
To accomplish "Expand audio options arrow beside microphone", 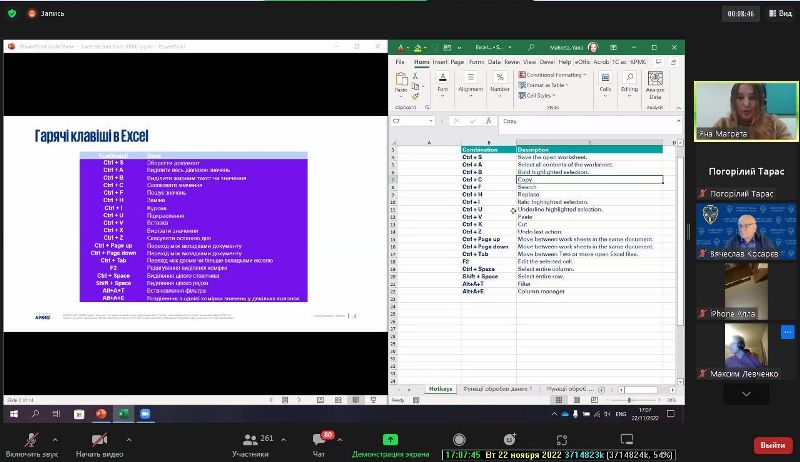I will (54, 438).
